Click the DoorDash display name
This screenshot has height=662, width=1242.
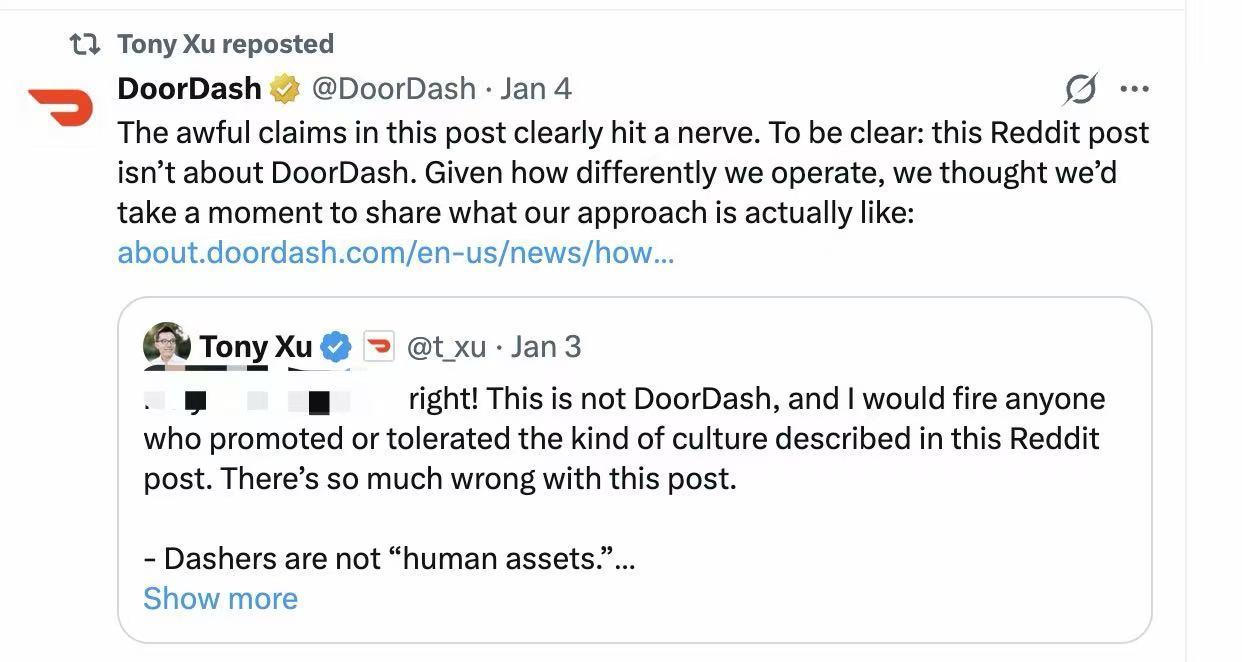tap(189, 89)
